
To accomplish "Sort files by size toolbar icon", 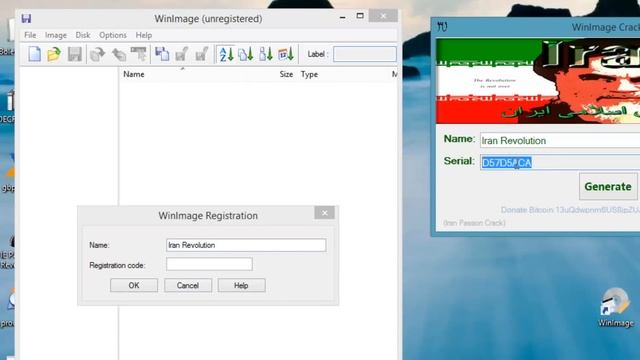I will tap(266, 54).
